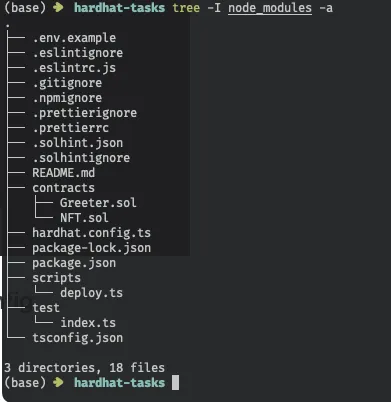Click NFT.sol under contracts
Screen dimensions: 391x402
pos(84,218)
